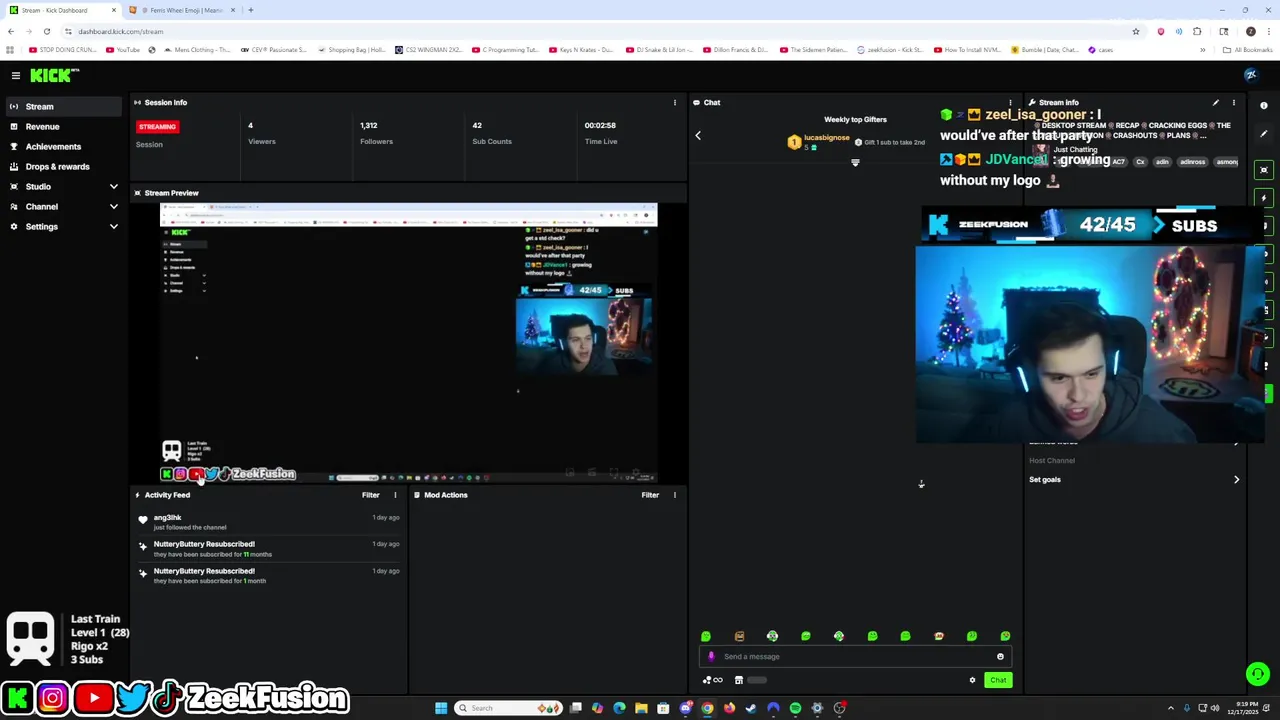Open Revenue page in sidebar
This screenshot has width=1280, height=720.
tap(64, 126)
